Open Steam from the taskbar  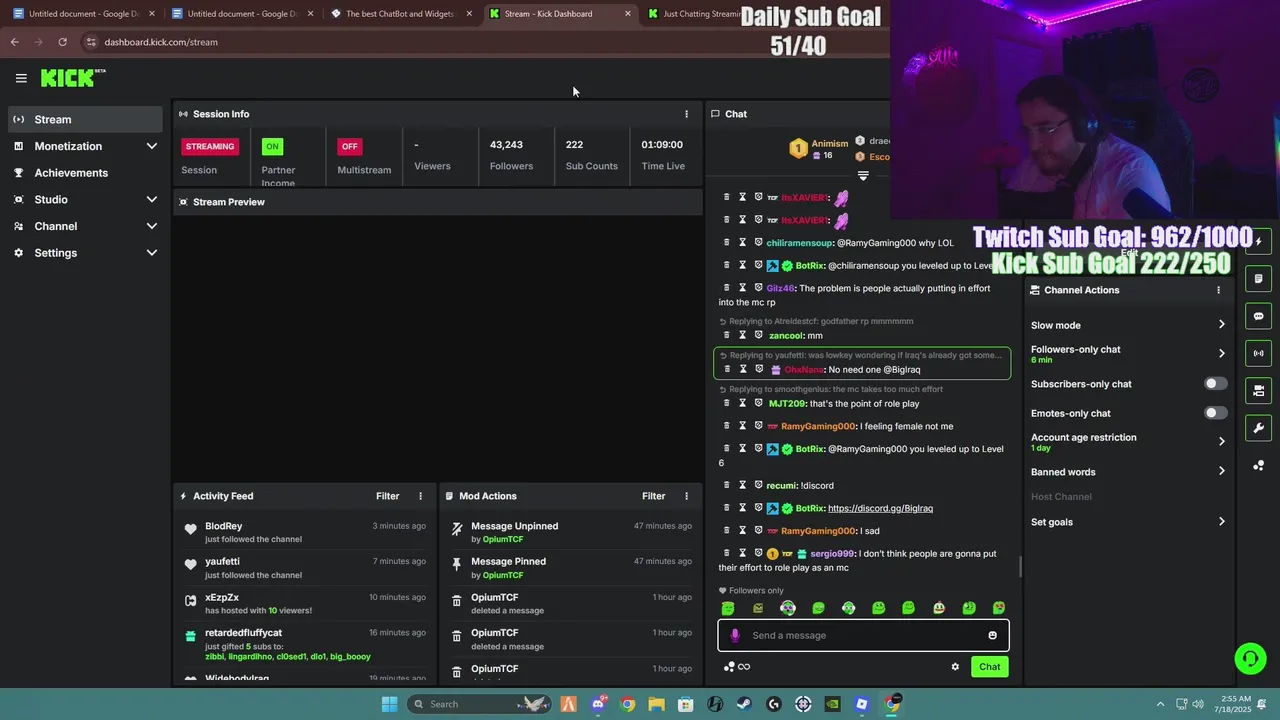pos(744,704)
